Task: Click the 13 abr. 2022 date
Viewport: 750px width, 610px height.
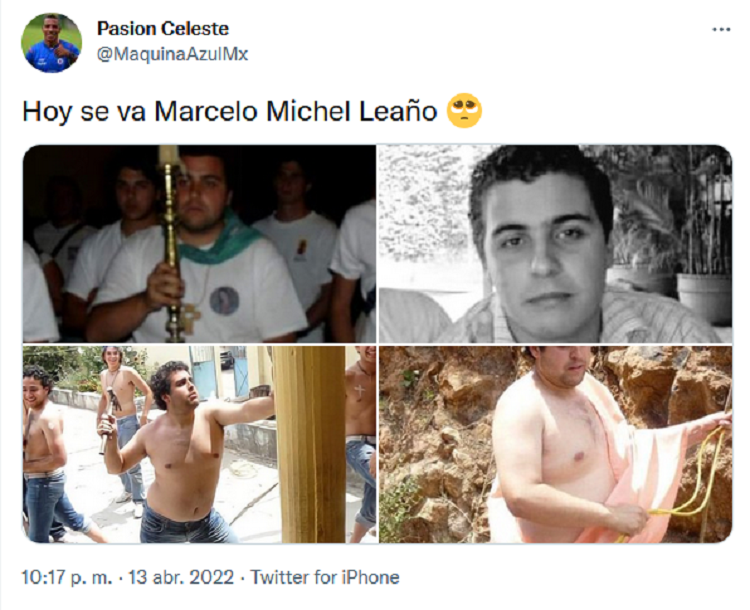Action: point(181,577)
